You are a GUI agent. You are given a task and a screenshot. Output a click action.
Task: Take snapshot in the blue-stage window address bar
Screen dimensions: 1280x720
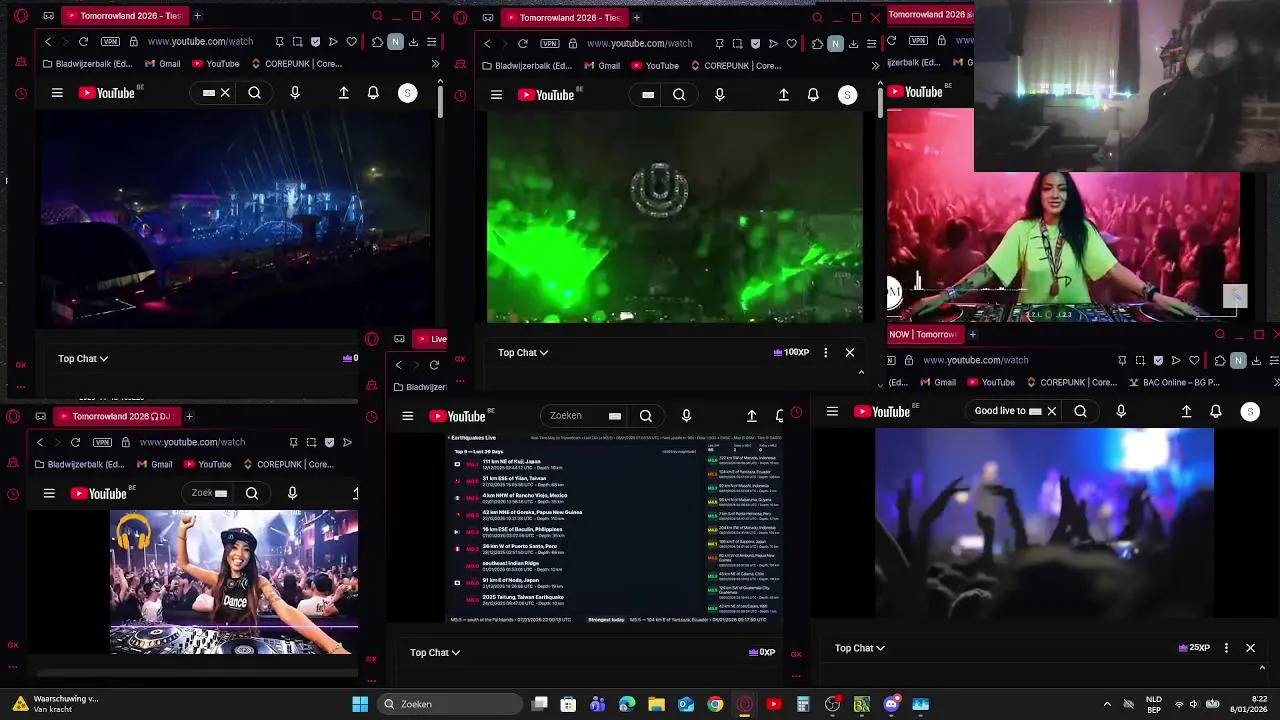tap(297, 42)
